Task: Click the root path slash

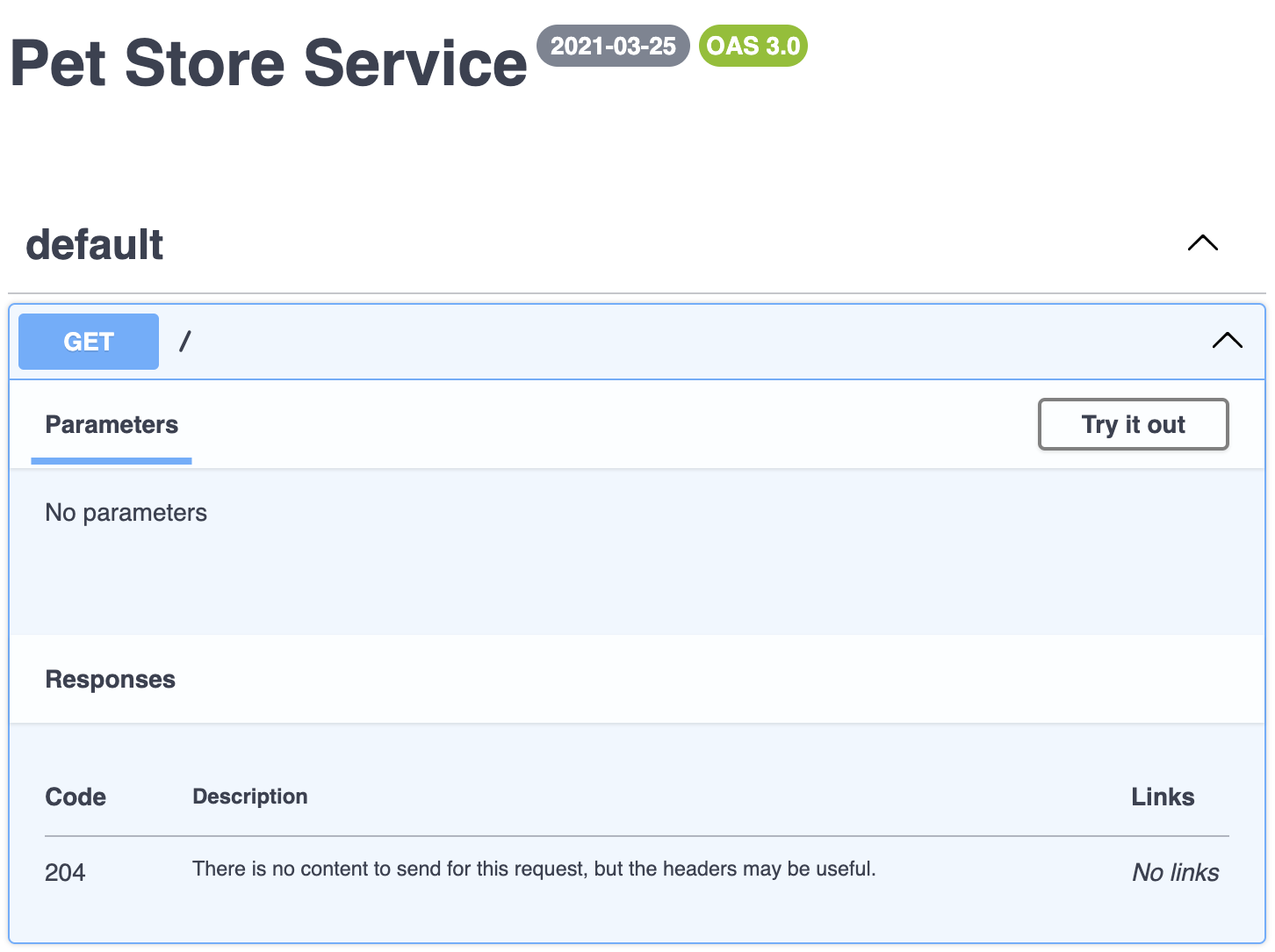Action: point(184,342)
